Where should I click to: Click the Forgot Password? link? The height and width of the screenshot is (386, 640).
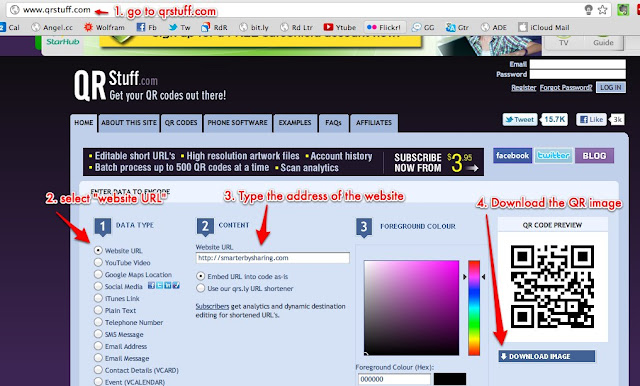(x=566, y=88)
